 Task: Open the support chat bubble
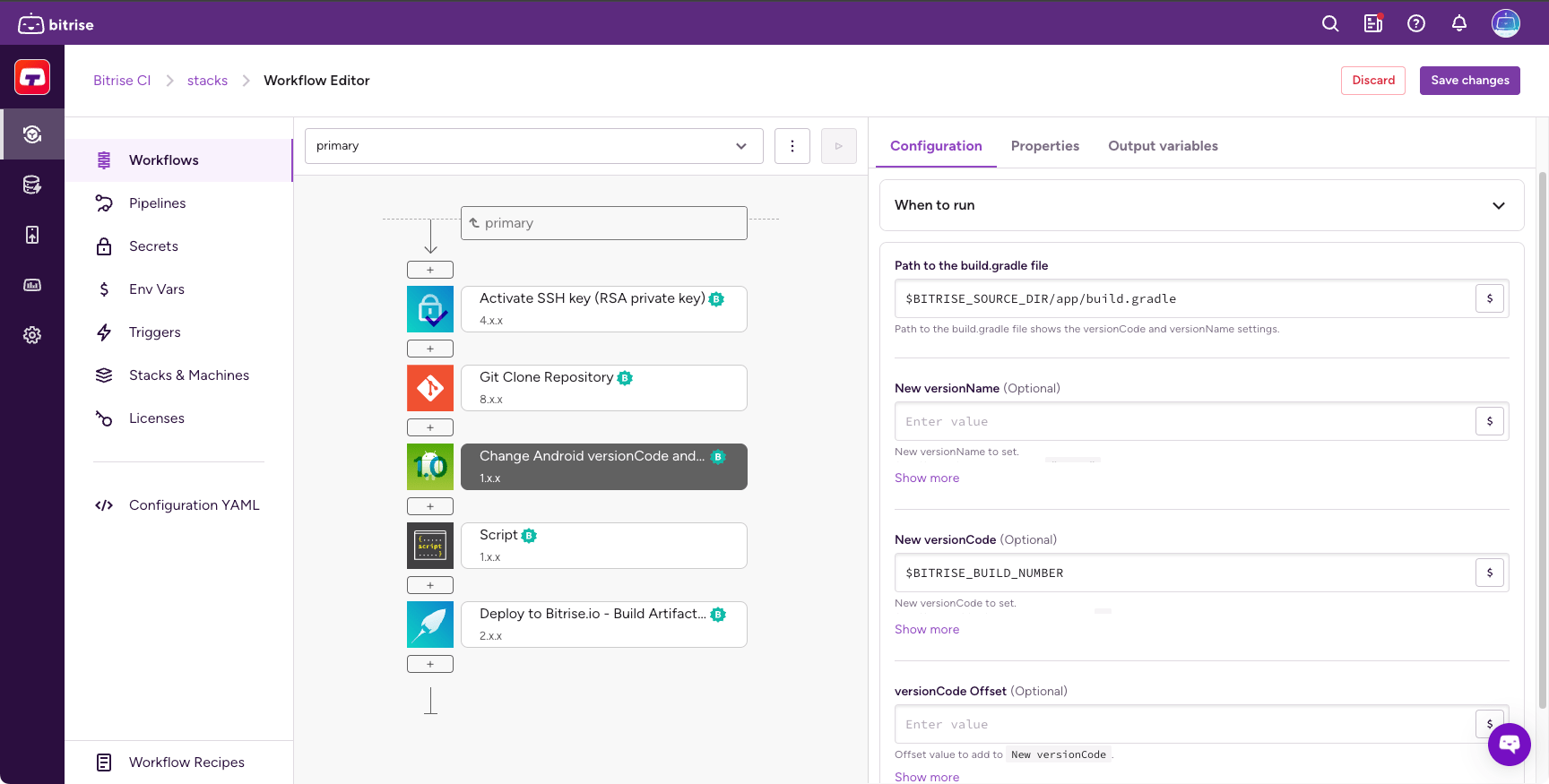point(1510,745)
